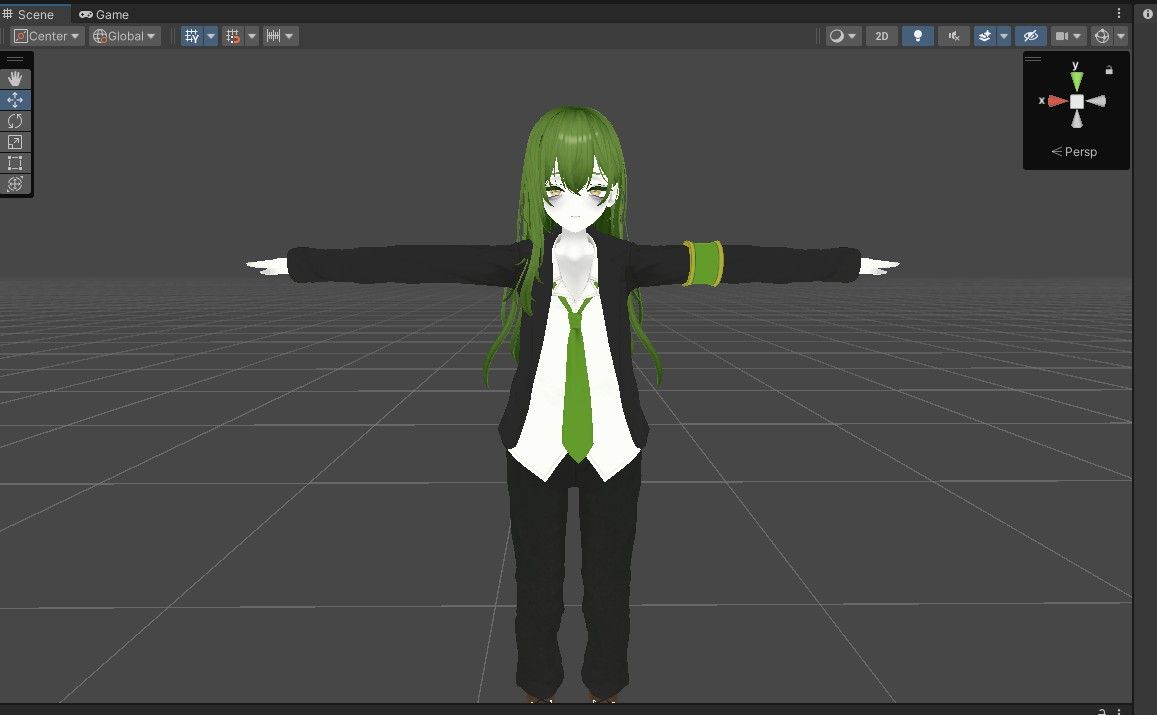Screen dimensions: 1157x715
Task: Select the Scale tool
Action: (15, 142)
